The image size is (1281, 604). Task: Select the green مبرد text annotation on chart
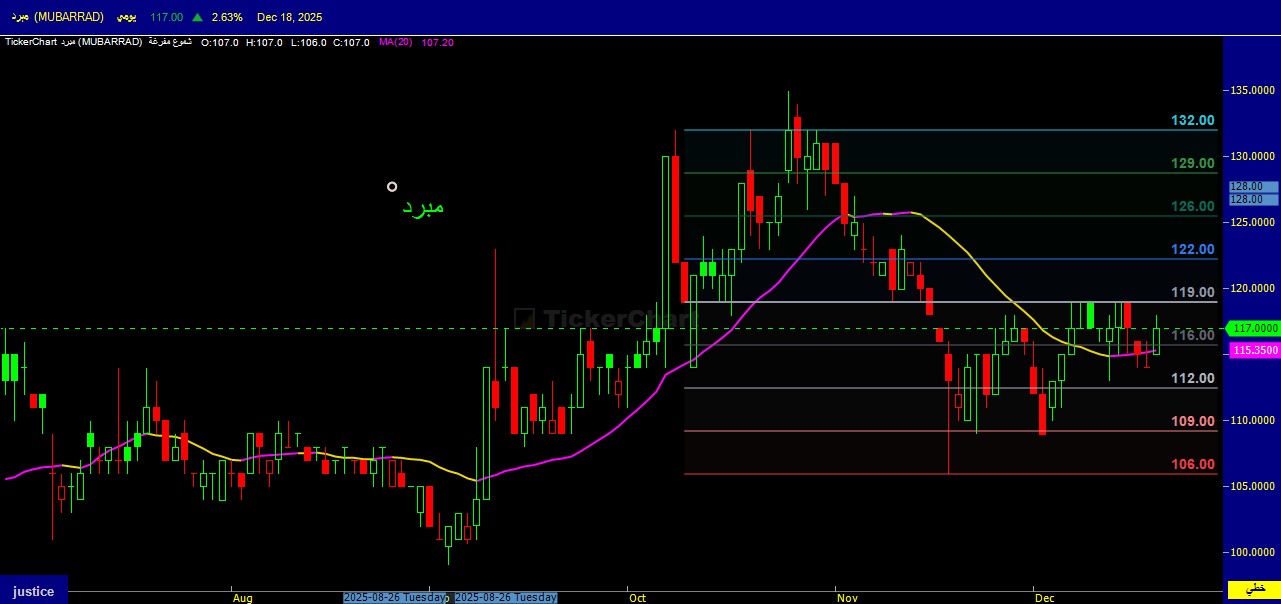click(423, 207)
